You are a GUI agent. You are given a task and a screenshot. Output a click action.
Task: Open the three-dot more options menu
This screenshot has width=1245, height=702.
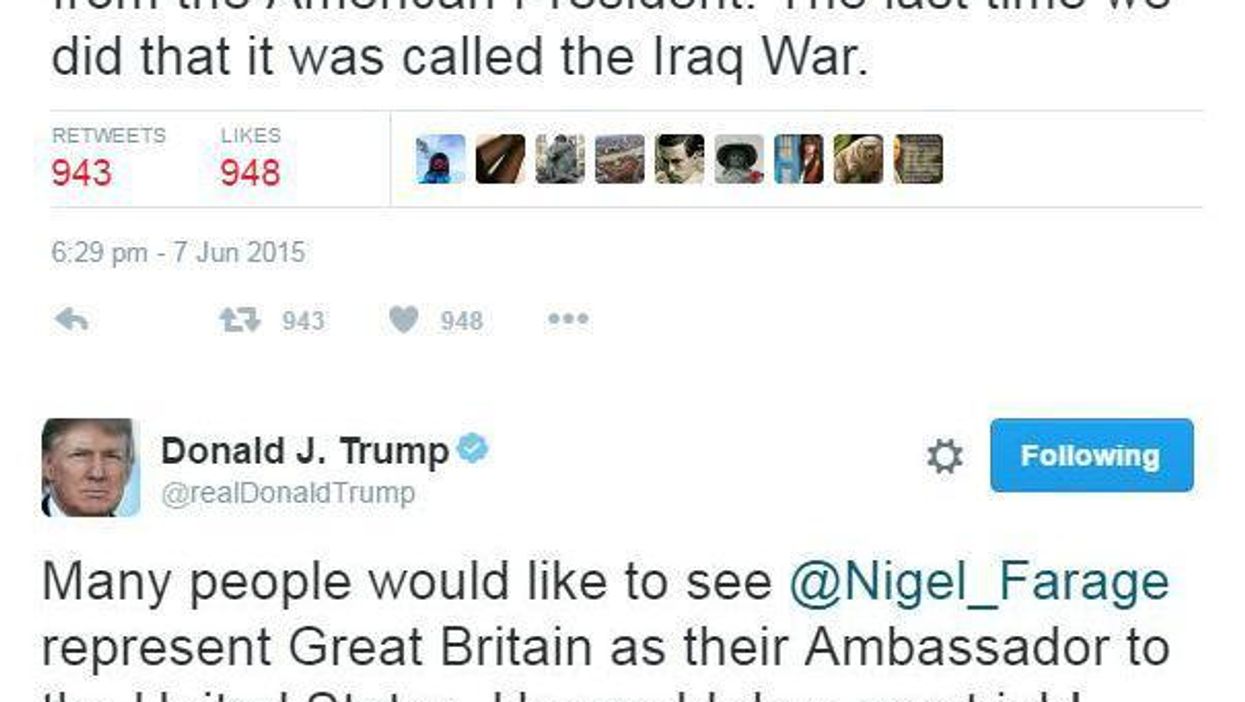567,320
